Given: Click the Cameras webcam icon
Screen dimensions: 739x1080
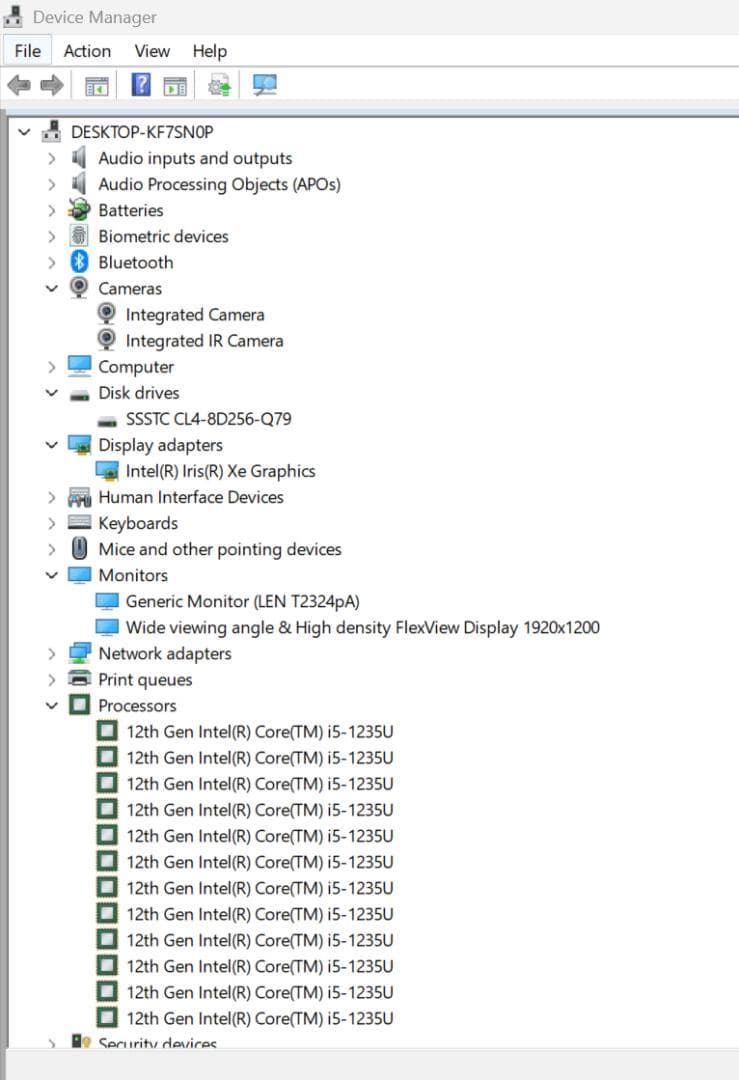Looking at the screenshot, I should pos(79,288).
